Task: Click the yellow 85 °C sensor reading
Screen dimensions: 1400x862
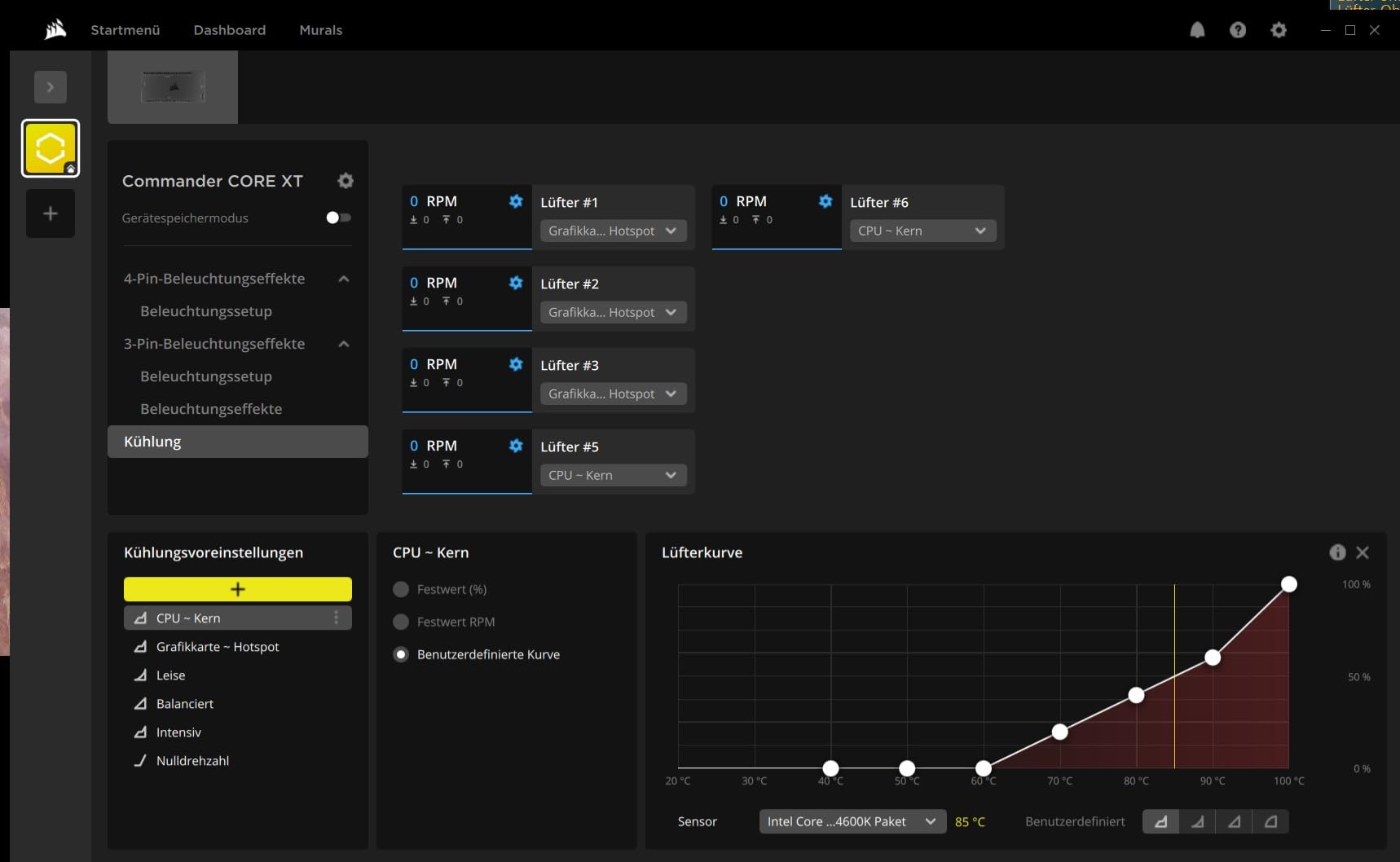Action: point(970,822)
